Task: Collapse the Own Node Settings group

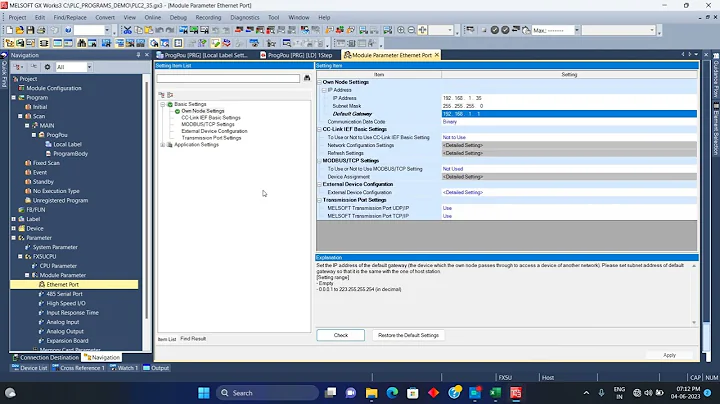Action: [x=319, y=82]
